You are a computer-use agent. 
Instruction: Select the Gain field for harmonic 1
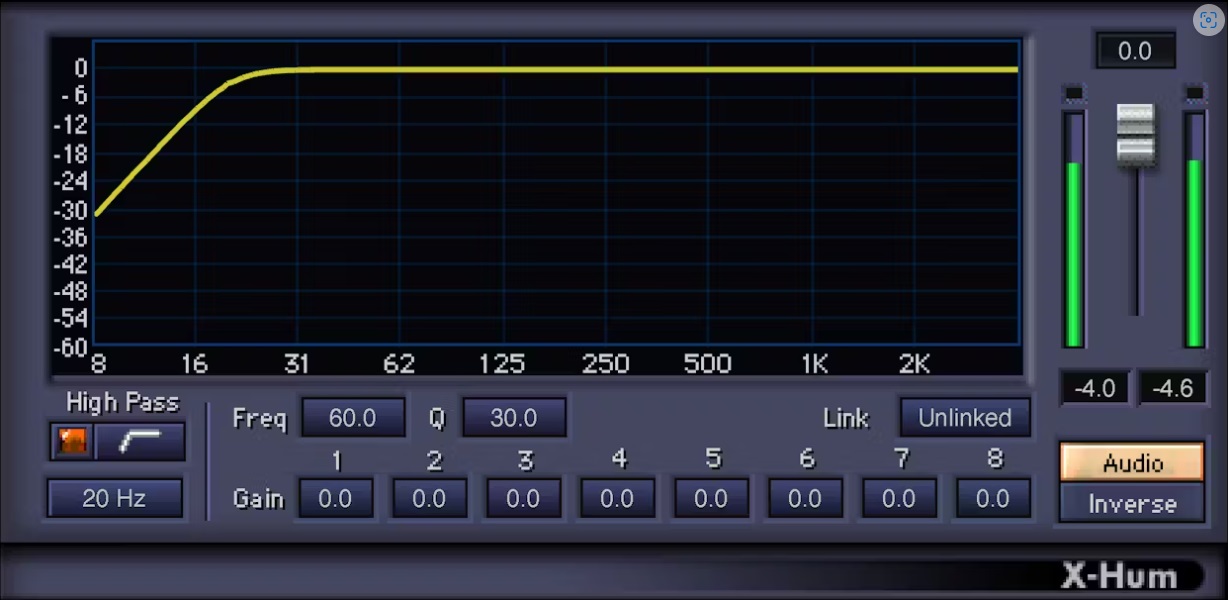pos(335,498)
